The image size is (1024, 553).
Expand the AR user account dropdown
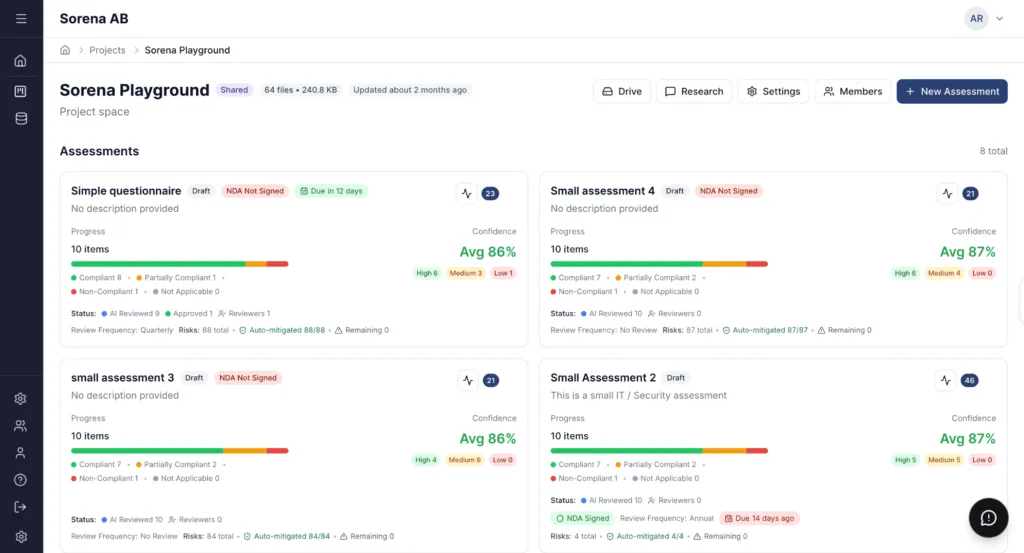click(x=984, y=19)
